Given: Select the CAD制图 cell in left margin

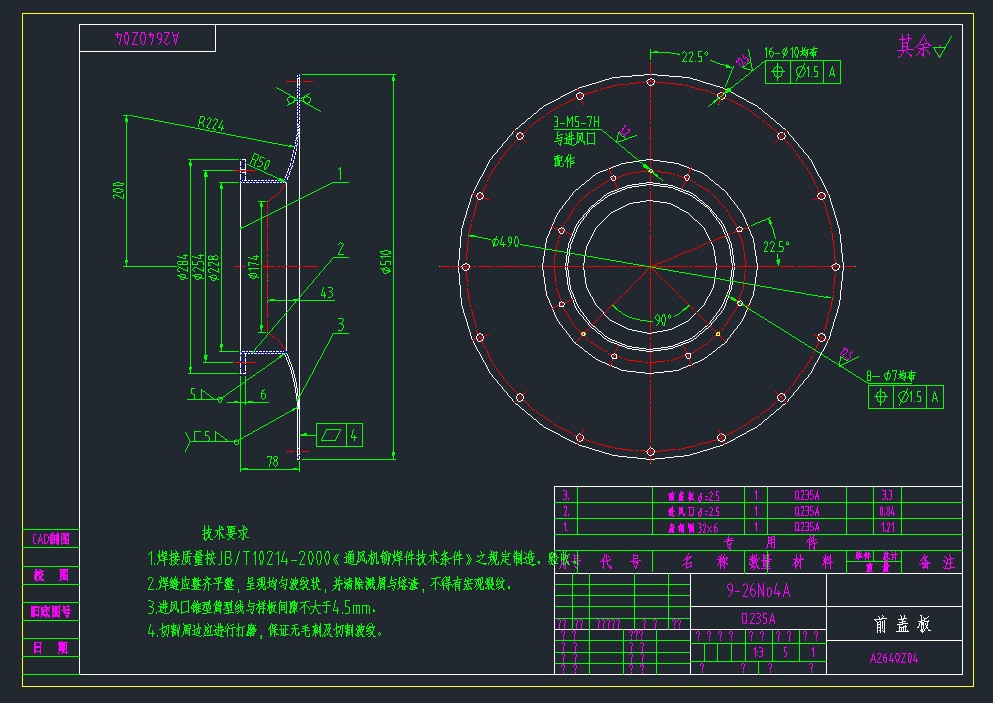Looking at the screenshot, I should point(50,539).
